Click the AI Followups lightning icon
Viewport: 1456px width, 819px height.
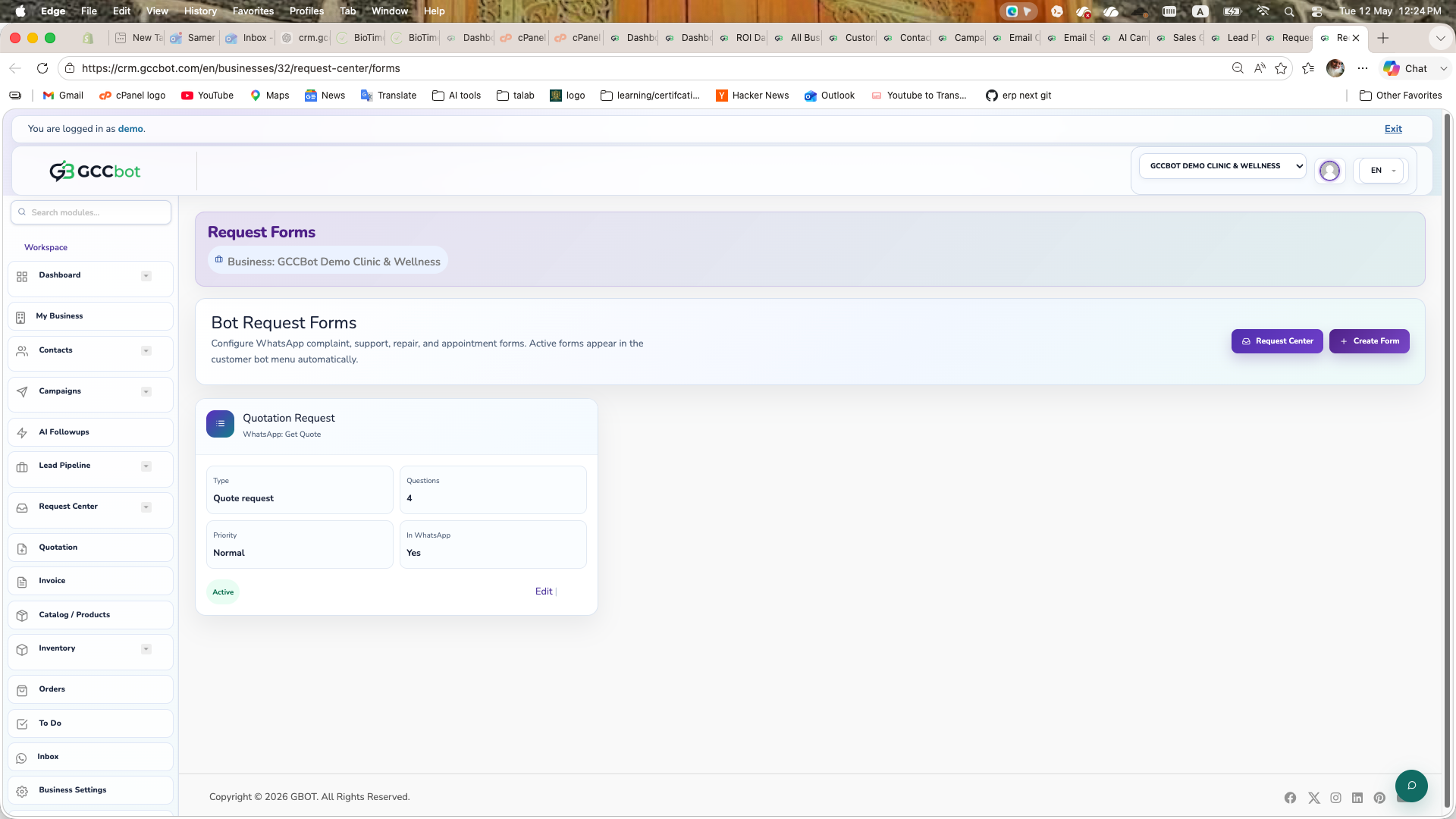tap(22, 433)
